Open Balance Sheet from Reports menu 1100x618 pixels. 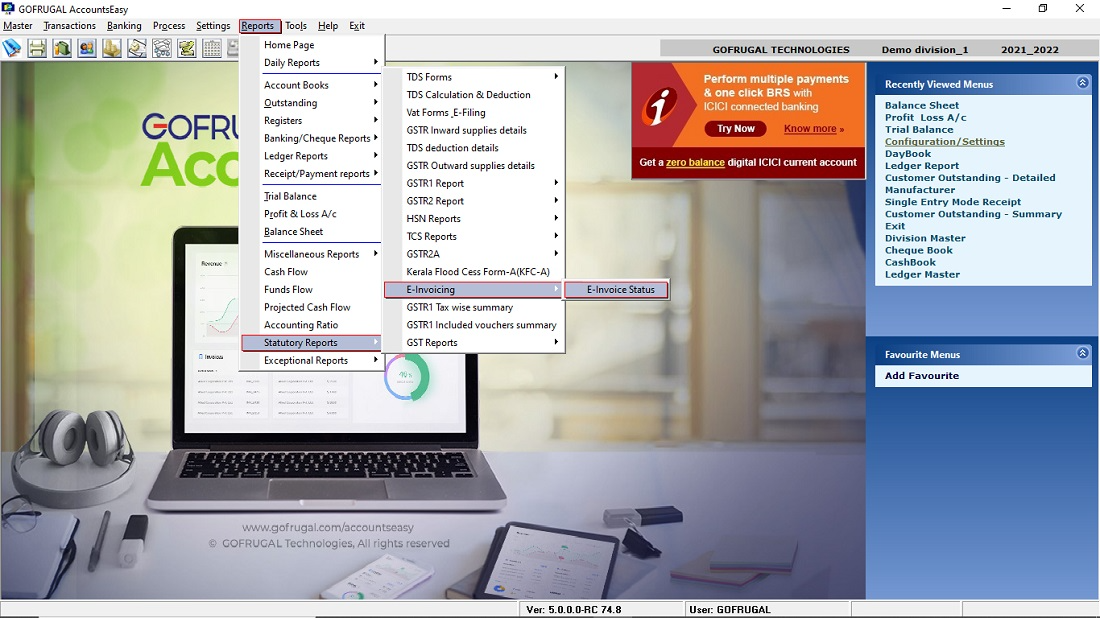tap(311, 231)
